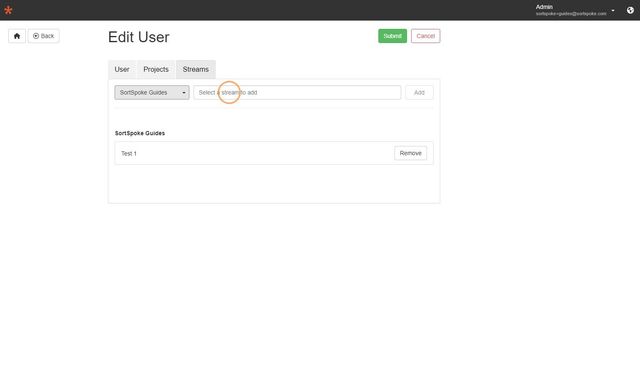Cancel editing the user
The image size is (640, 378).
pyautogui.click(x=425, y=36)
